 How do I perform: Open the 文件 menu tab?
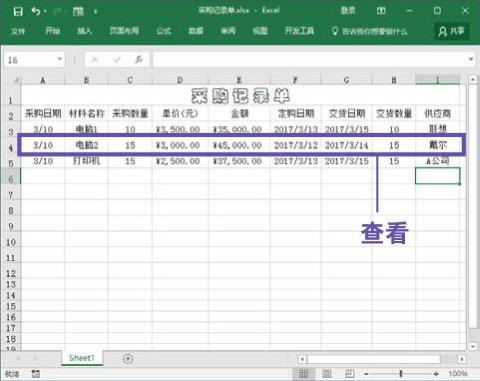[x=18, y=31]
